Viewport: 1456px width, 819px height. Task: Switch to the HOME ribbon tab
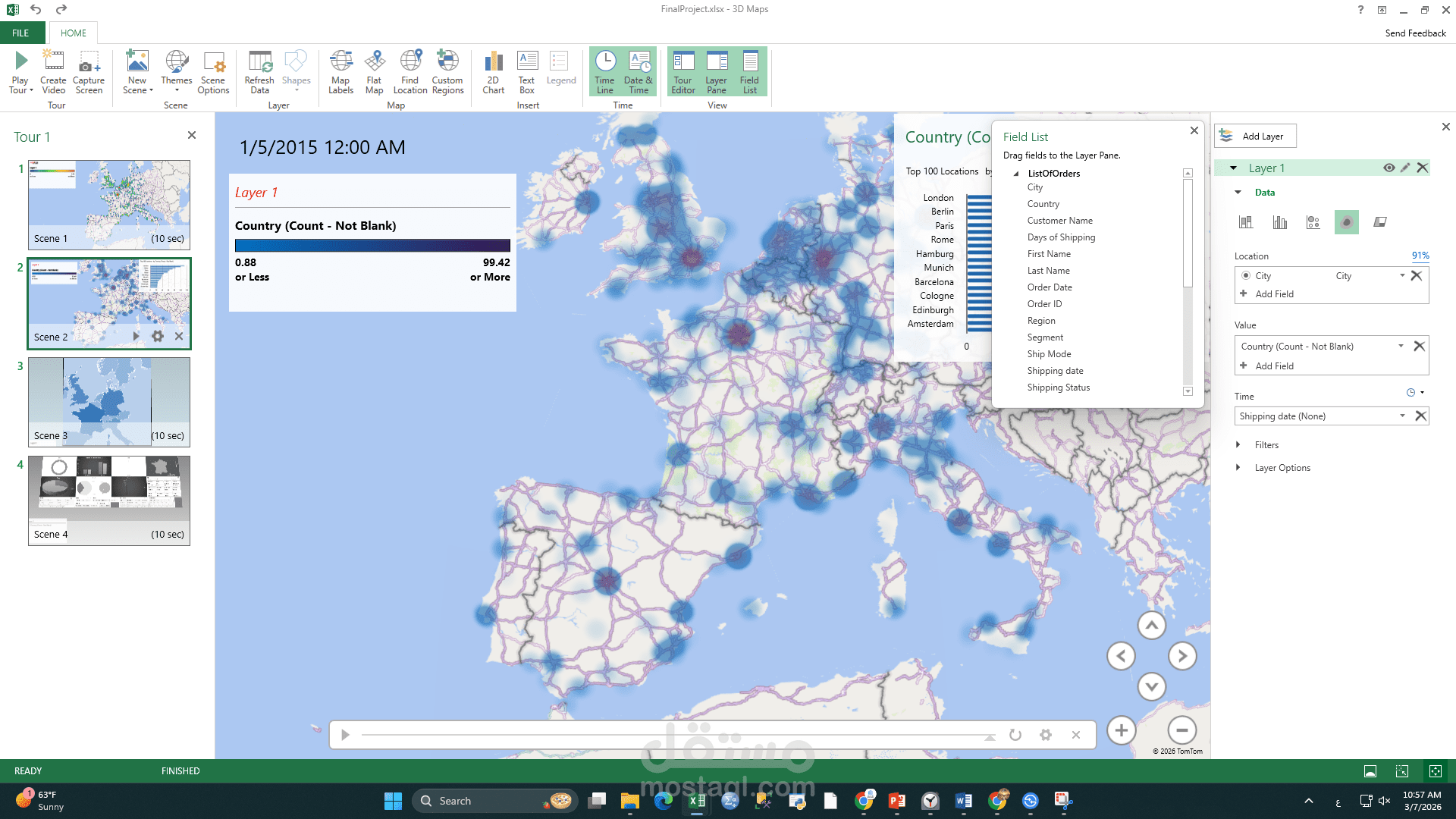click(74, 33)
